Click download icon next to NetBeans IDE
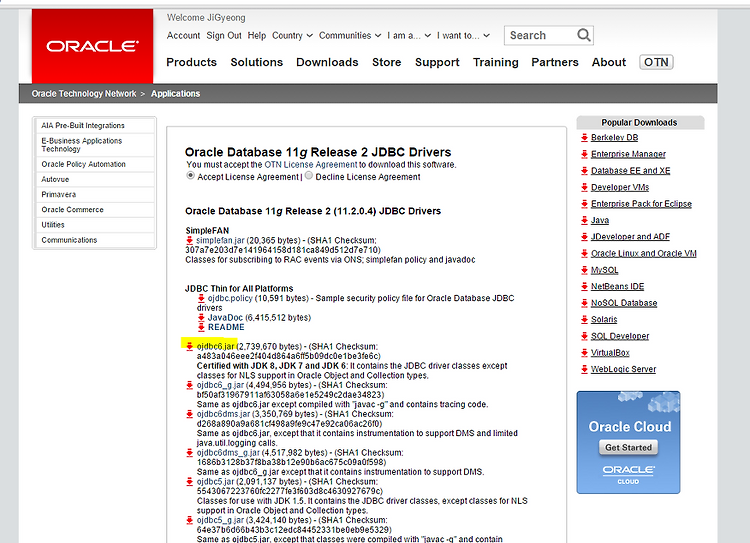Viewport: 750px width, 543px height. point(584,287)
